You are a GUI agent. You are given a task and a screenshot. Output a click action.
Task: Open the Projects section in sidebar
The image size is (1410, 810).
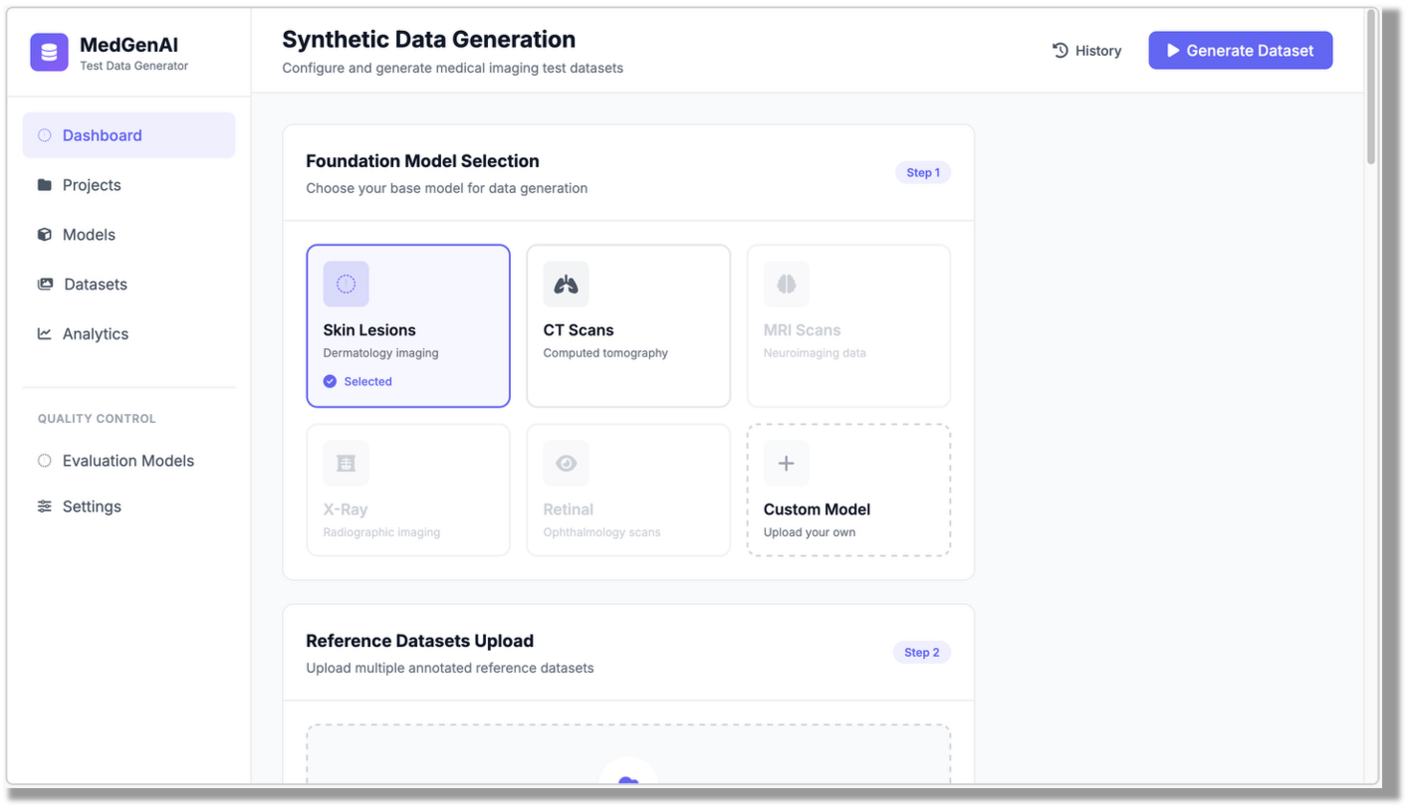pos(91,185)
